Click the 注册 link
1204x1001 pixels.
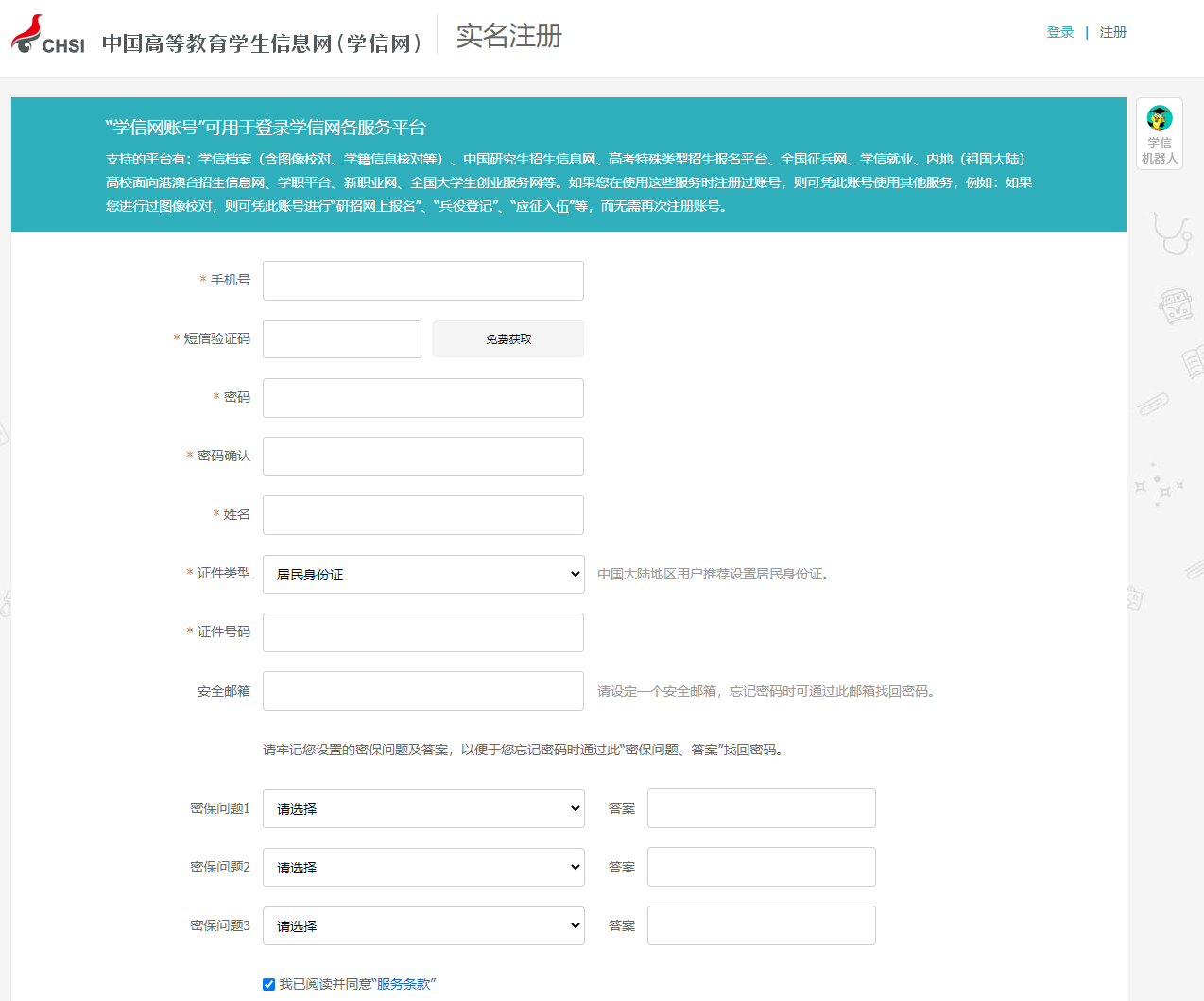1112,31
